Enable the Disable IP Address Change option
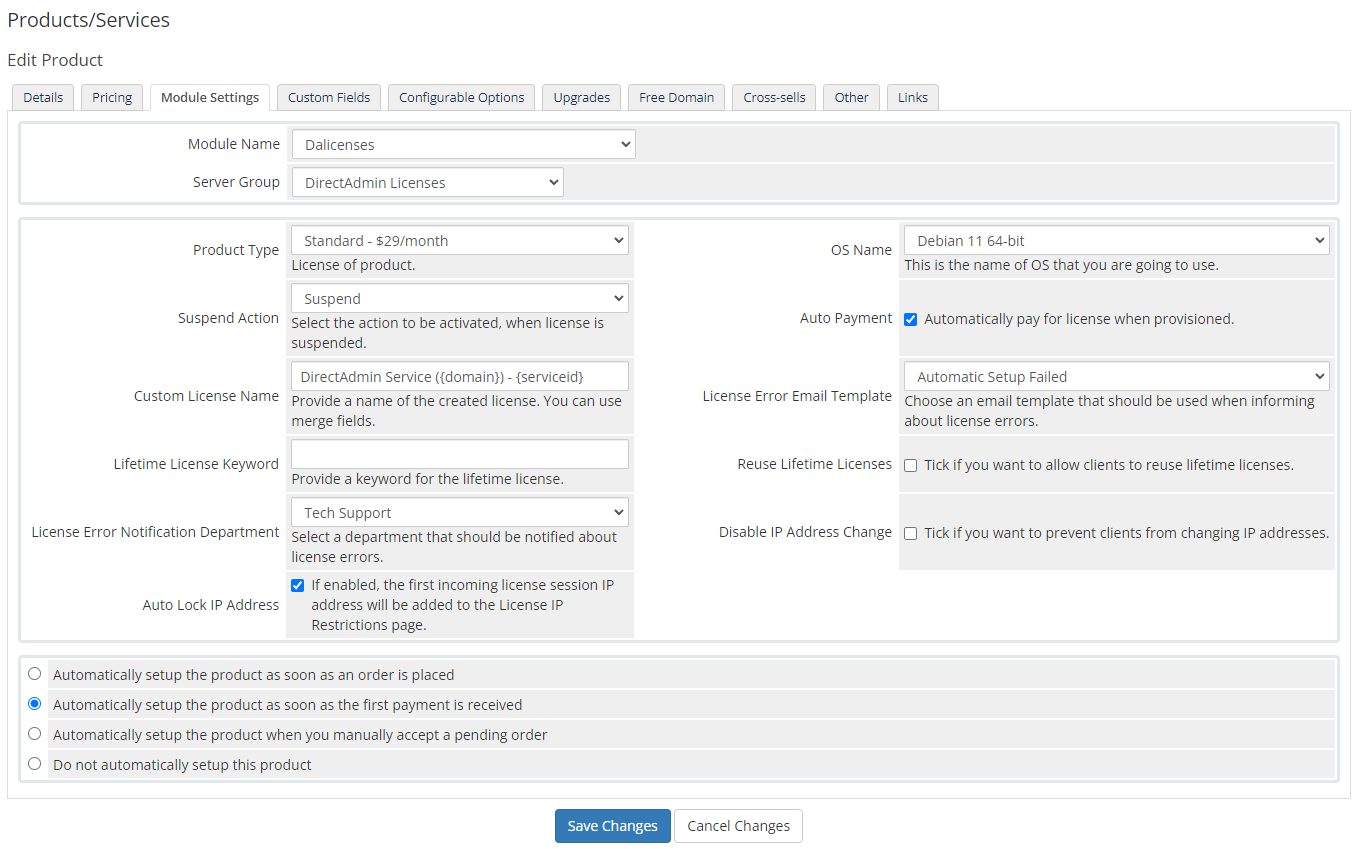Viewport: 1357px width, 849px height. coord(910,533)
